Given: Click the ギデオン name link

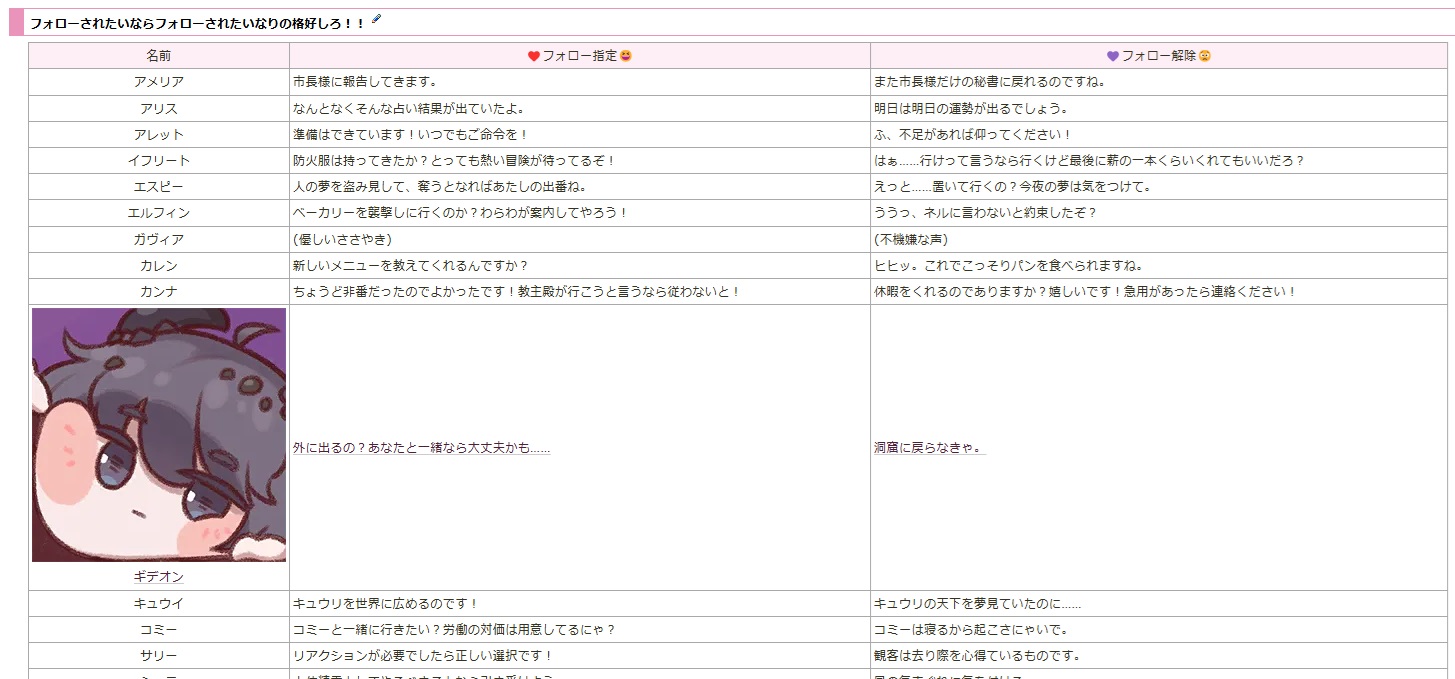Looking at the screenshot, I should (x=159, y=577).
